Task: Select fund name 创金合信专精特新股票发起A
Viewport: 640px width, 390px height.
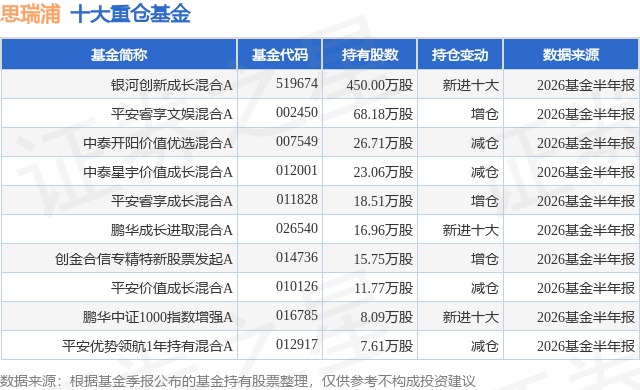Action: click(144, 259)
